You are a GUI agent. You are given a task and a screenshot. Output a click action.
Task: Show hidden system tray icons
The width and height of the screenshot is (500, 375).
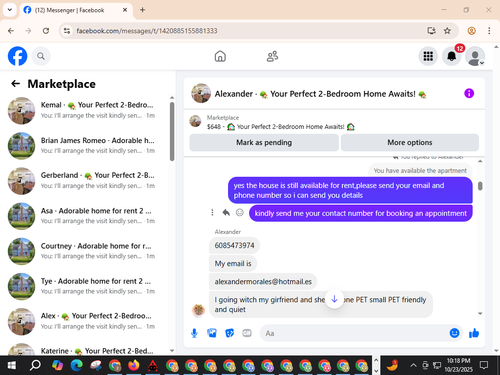pyautogui.click(x=413, y=365)
